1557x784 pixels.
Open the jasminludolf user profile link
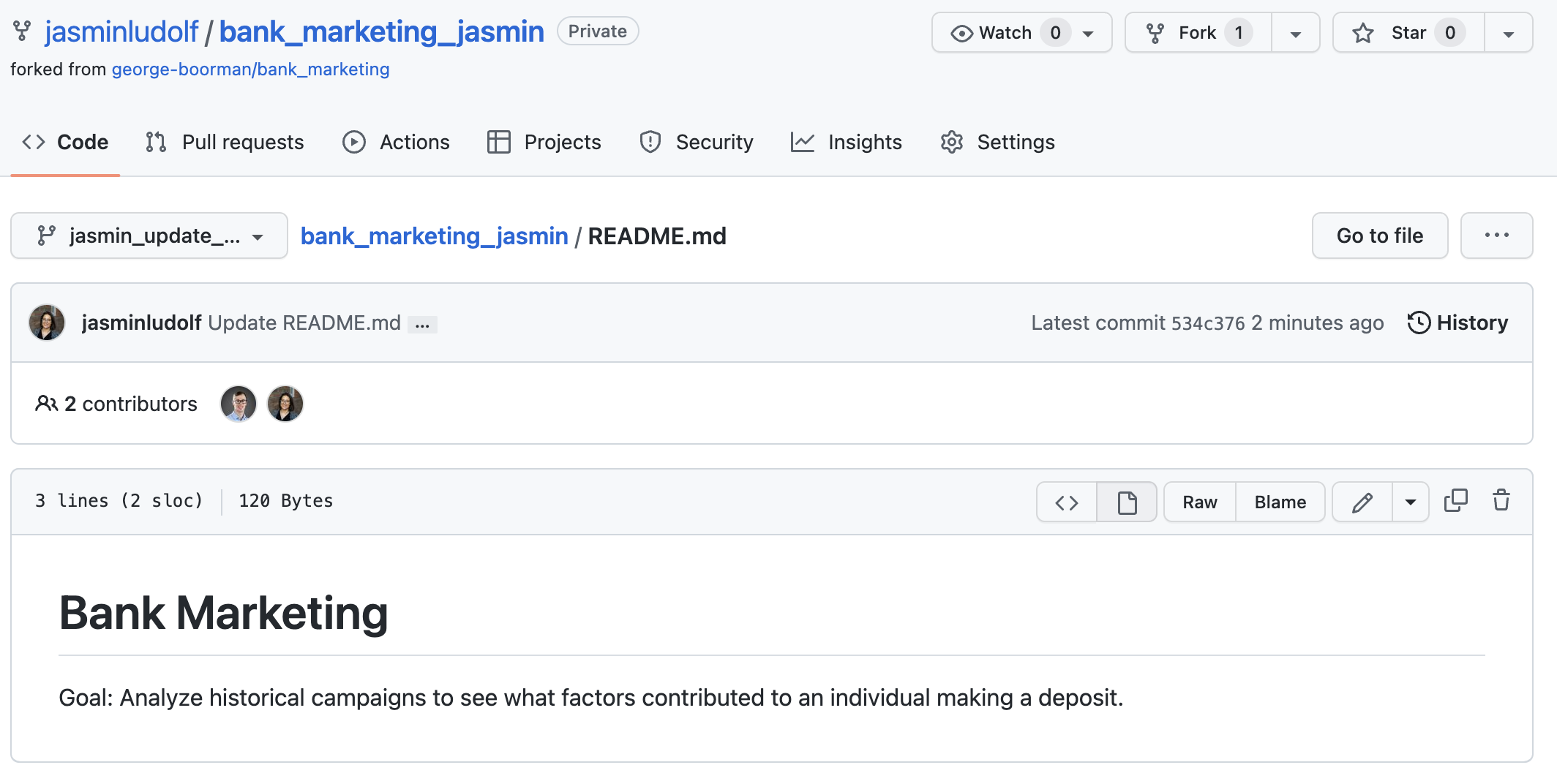pyautogui.click(x=121, y=31)
